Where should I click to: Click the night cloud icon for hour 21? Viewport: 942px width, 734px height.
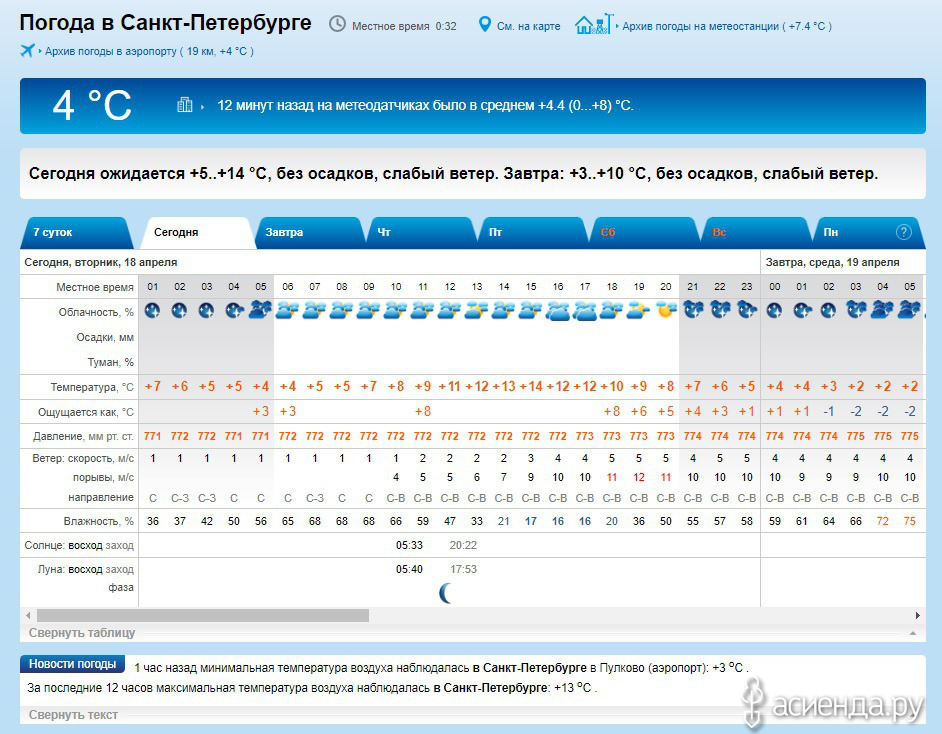pos(693,310)
